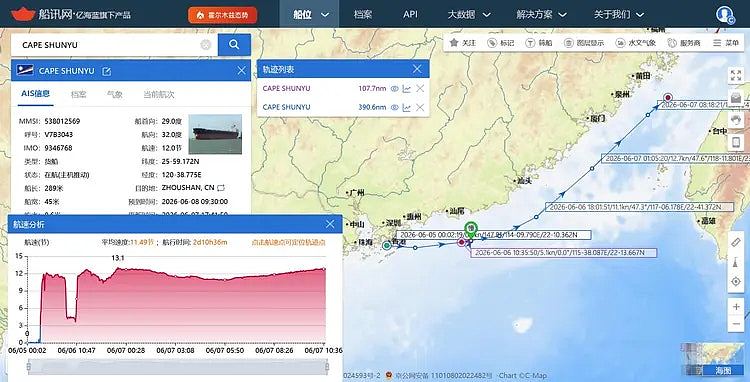Close the CAPE SHUNYU ship info panel
The image size is (750, 382).
(x=242, y=71)
